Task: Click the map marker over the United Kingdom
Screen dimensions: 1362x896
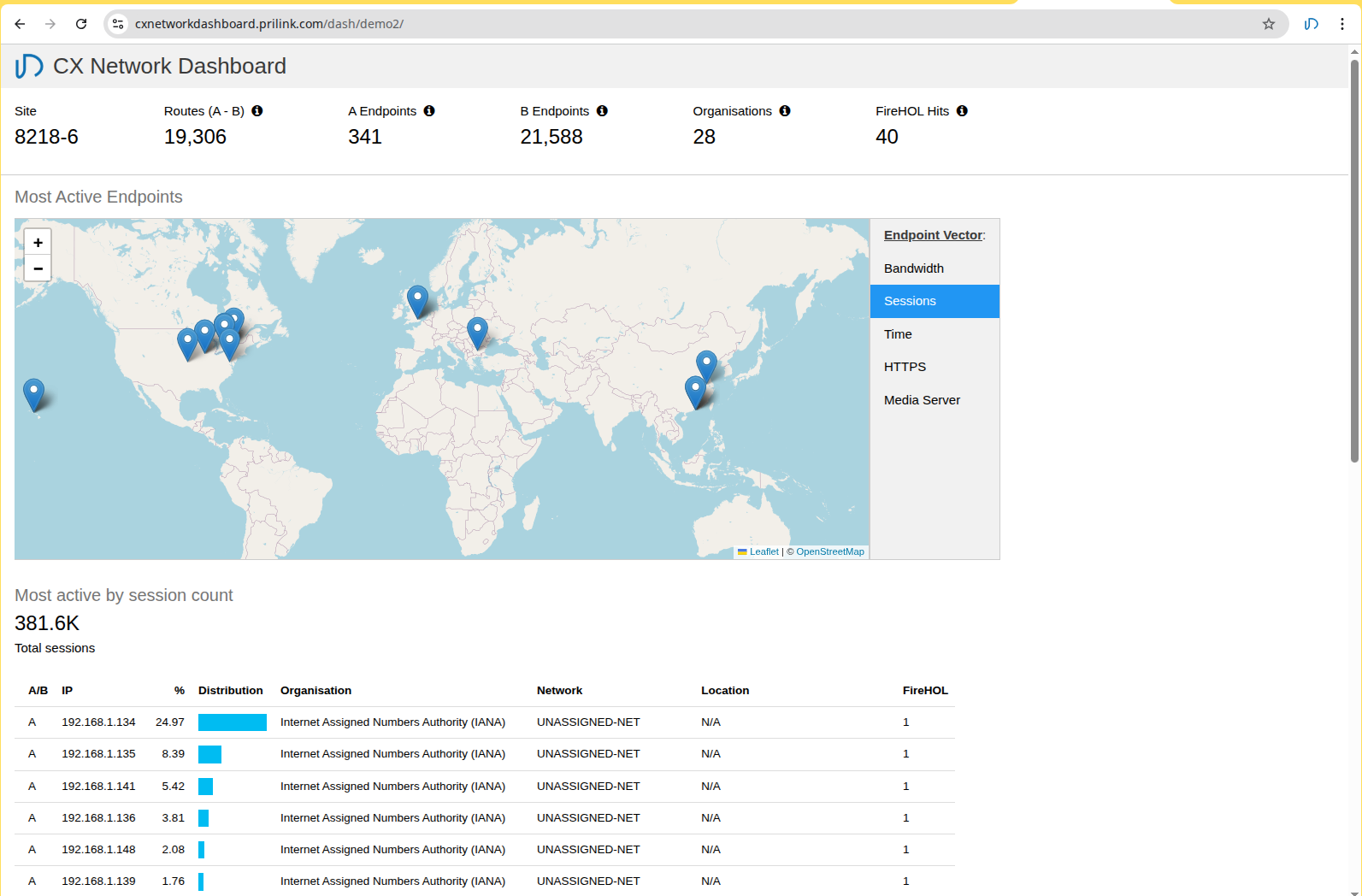Action: (x=417, y=301)
